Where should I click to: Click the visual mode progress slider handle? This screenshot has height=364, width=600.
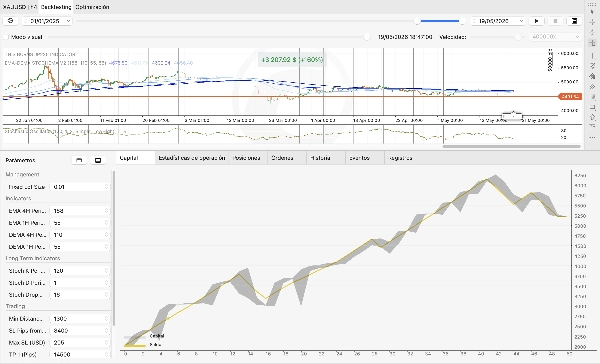pos(367,37)
